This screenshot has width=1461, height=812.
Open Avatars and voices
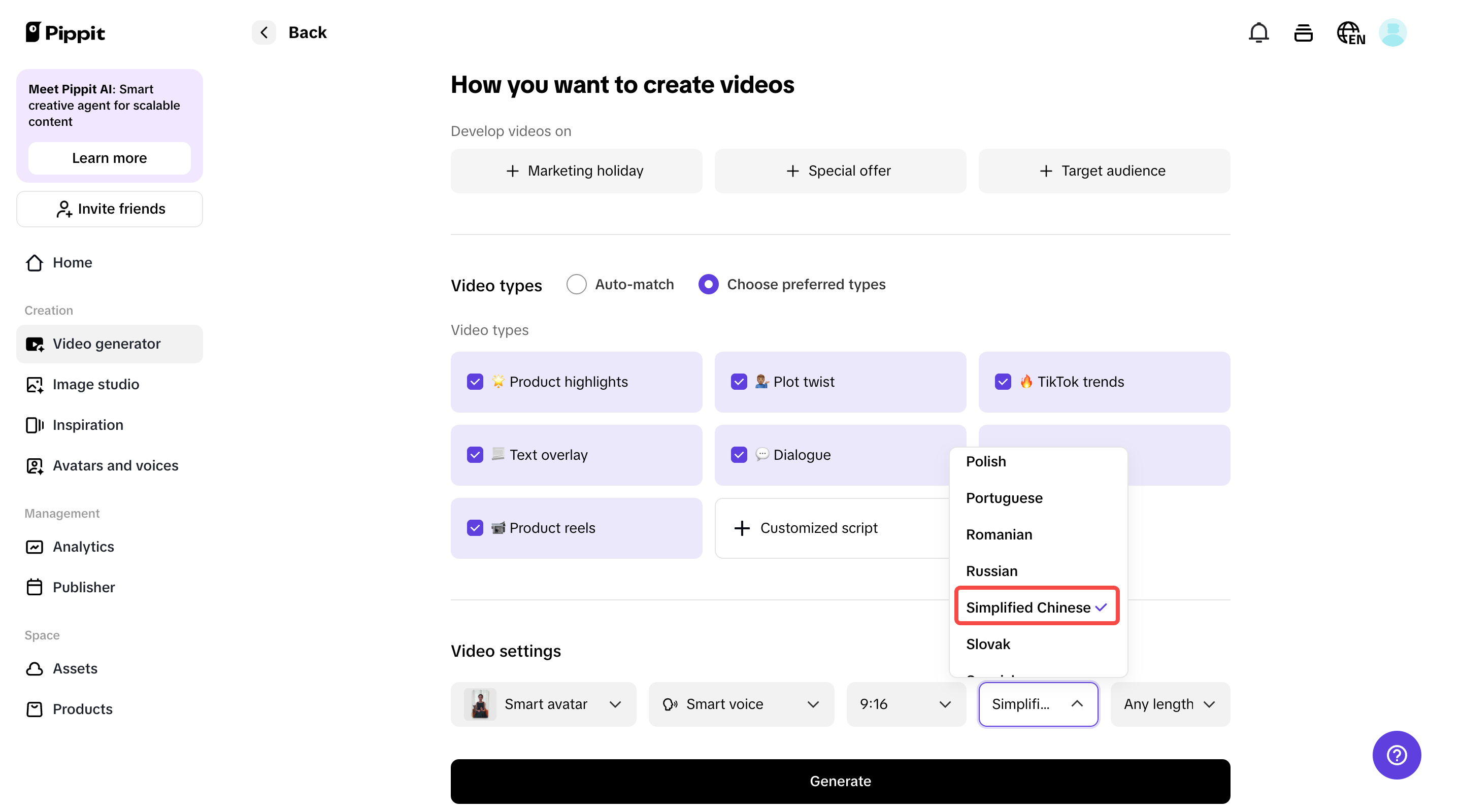click(116, 465)
